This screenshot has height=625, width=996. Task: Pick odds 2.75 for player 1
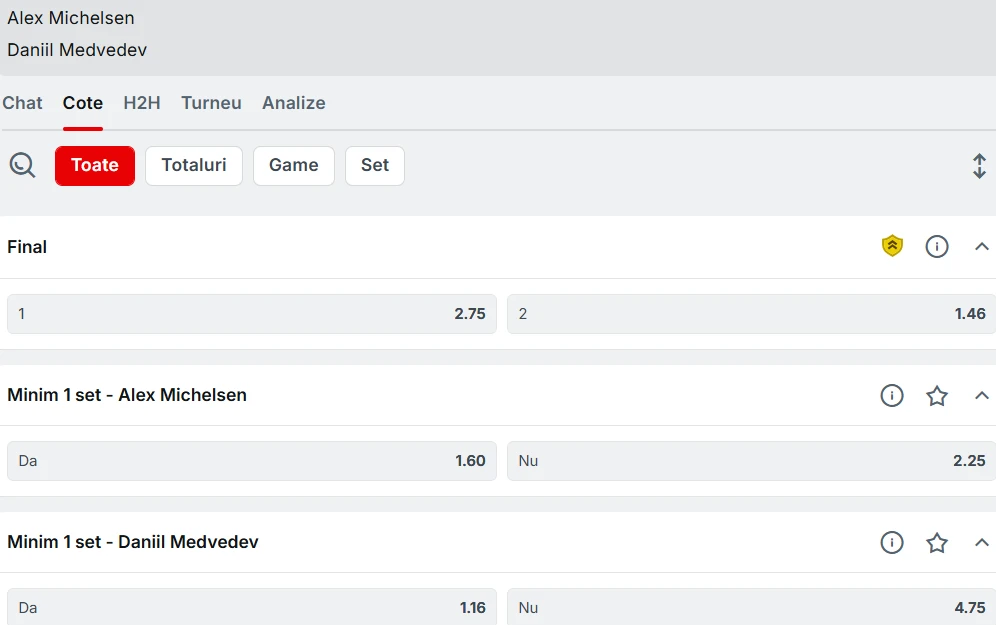coord(252,314)
